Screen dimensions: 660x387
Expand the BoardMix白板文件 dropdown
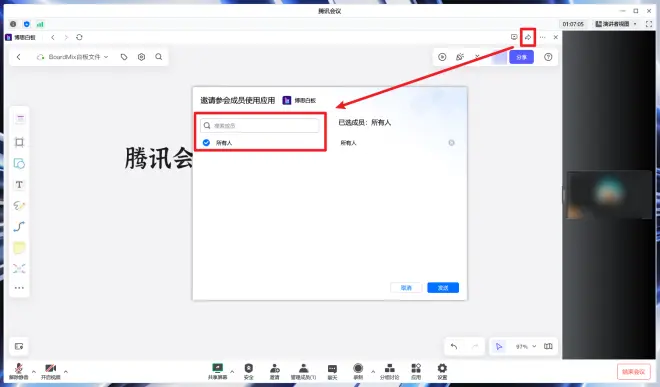click(106, 57)
